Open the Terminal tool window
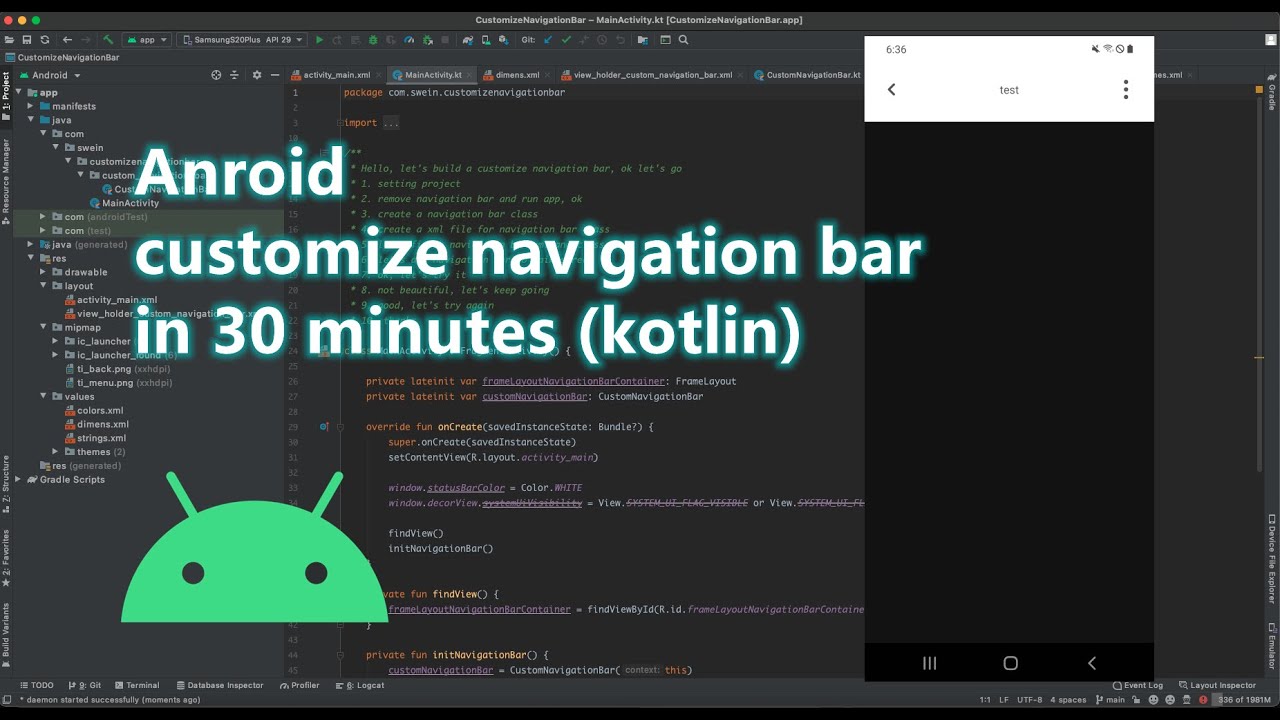This screenshot has height=720, width=1280. pyautogui.click(x=136, y=685)
